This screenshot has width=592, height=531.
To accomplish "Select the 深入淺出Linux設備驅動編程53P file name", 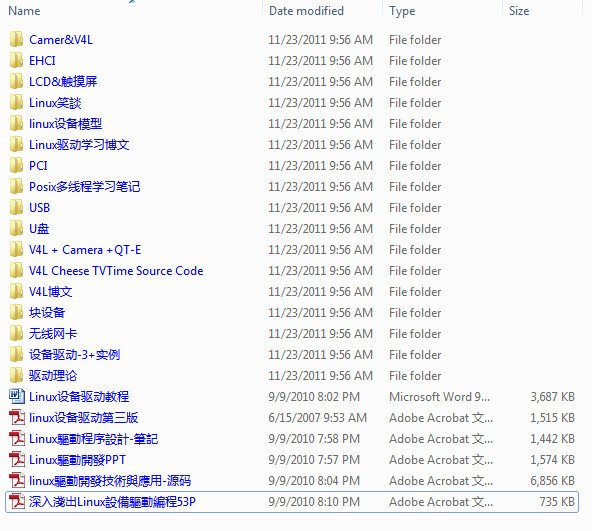I will point(112,502).
